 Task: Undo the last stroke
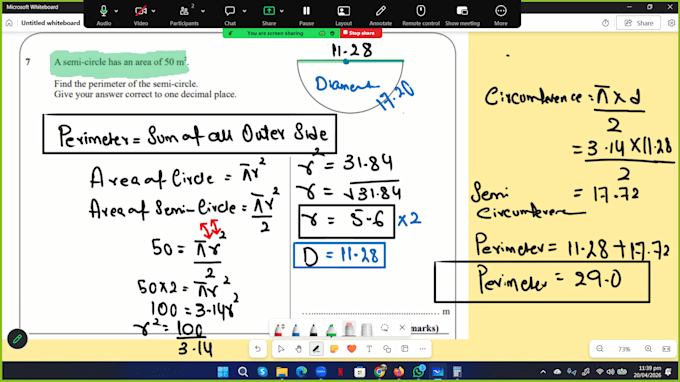pos(258,349)
